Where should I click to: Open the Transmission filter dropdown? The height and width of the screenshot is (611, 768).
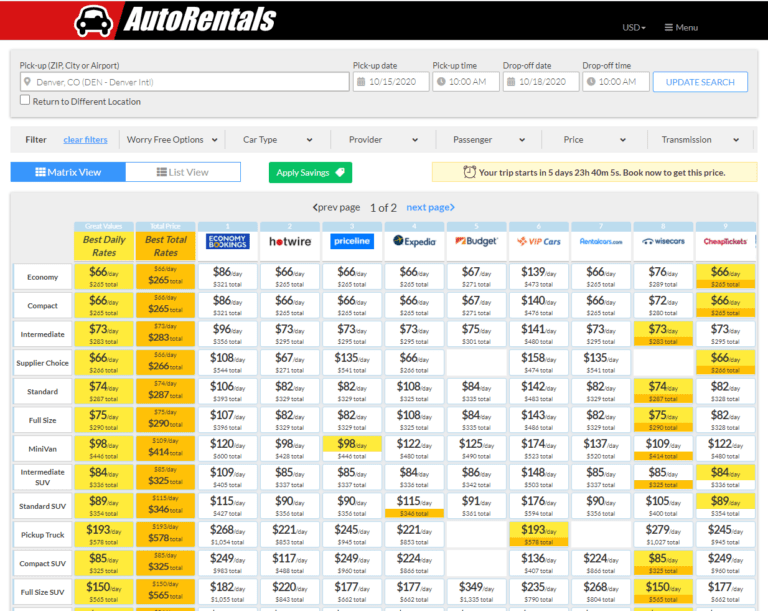(x=700, y=140)
